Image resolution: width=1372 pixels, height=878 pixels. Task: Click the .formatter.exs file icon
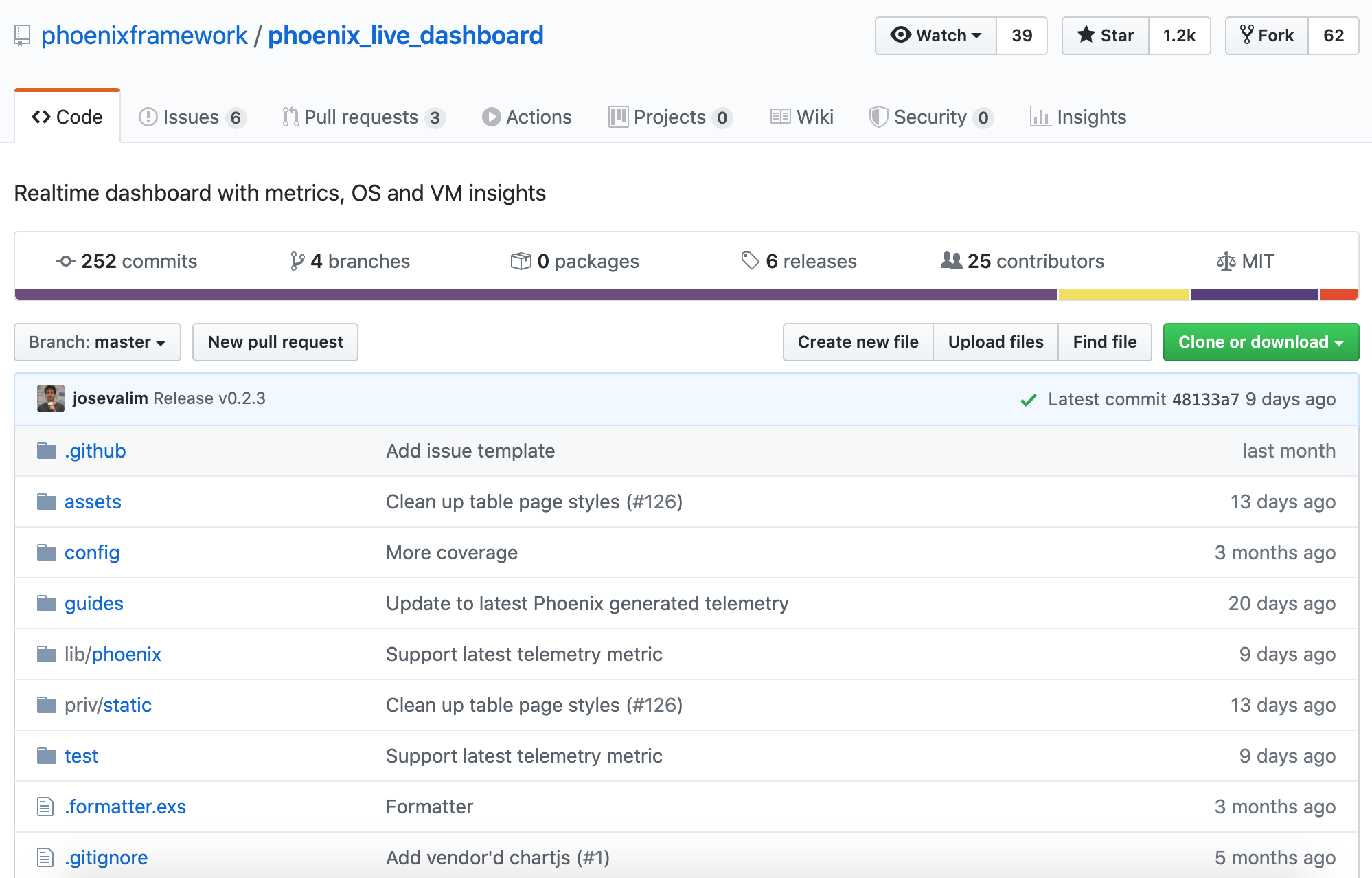(x=45, y=807)
